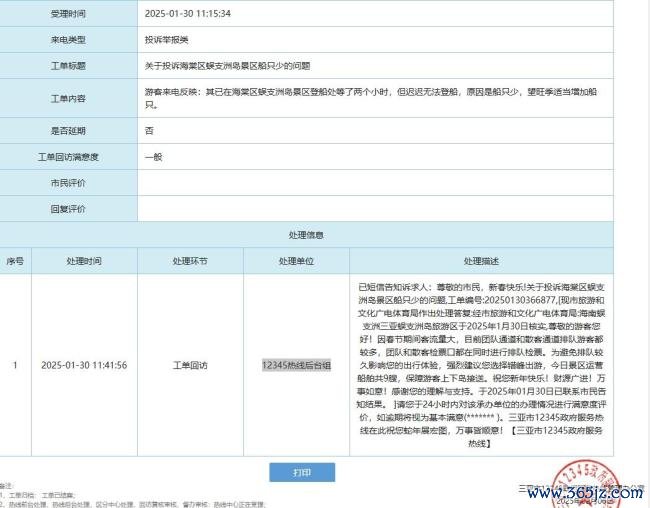The image size is (650, 508).
Task: Click the 处理描述 column header
Action: pyautogui.click(x=481, y=261)
